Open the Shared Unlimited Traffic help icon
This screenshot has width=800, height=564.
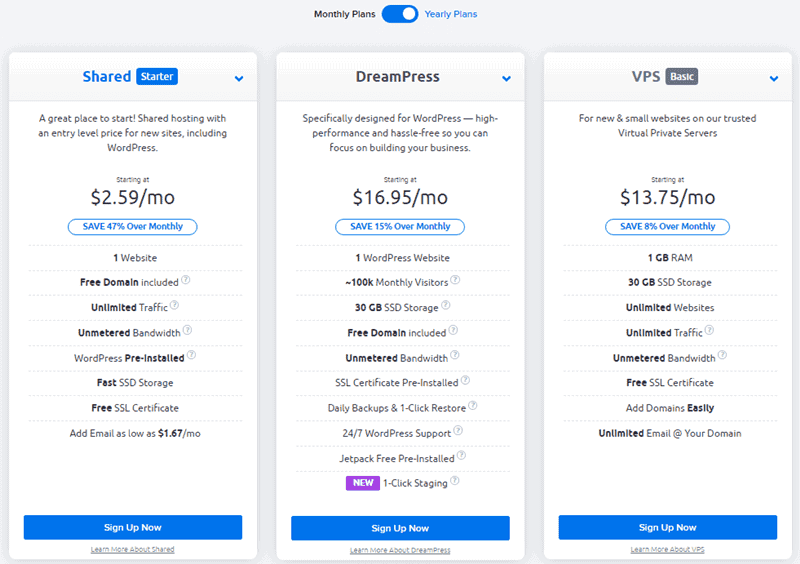click(174, 305)
